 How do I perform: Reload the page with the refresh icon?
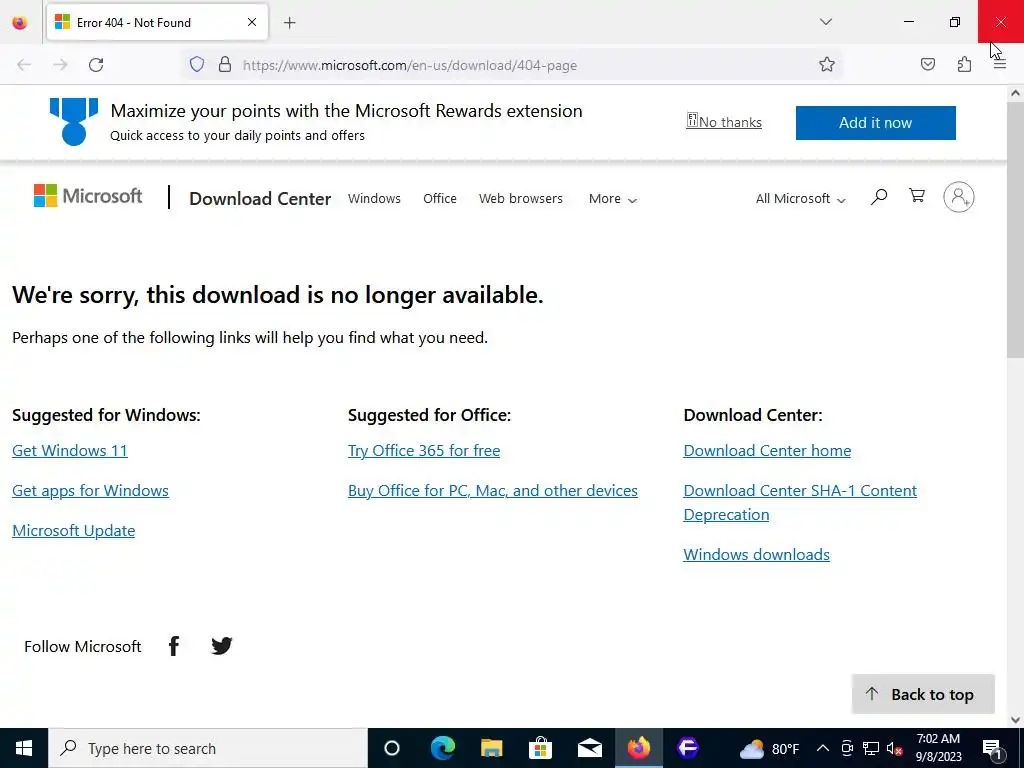96,65
